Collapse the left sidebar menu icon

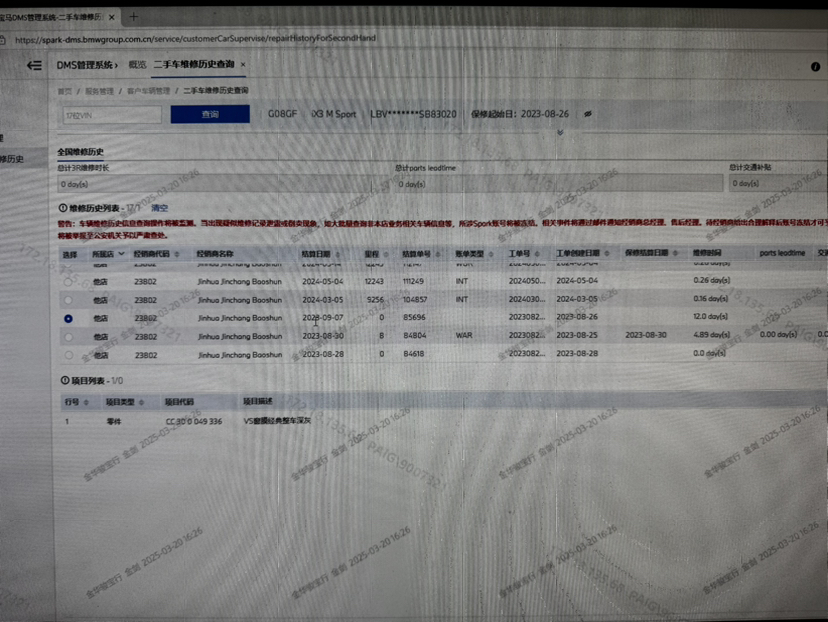(34, 65)
